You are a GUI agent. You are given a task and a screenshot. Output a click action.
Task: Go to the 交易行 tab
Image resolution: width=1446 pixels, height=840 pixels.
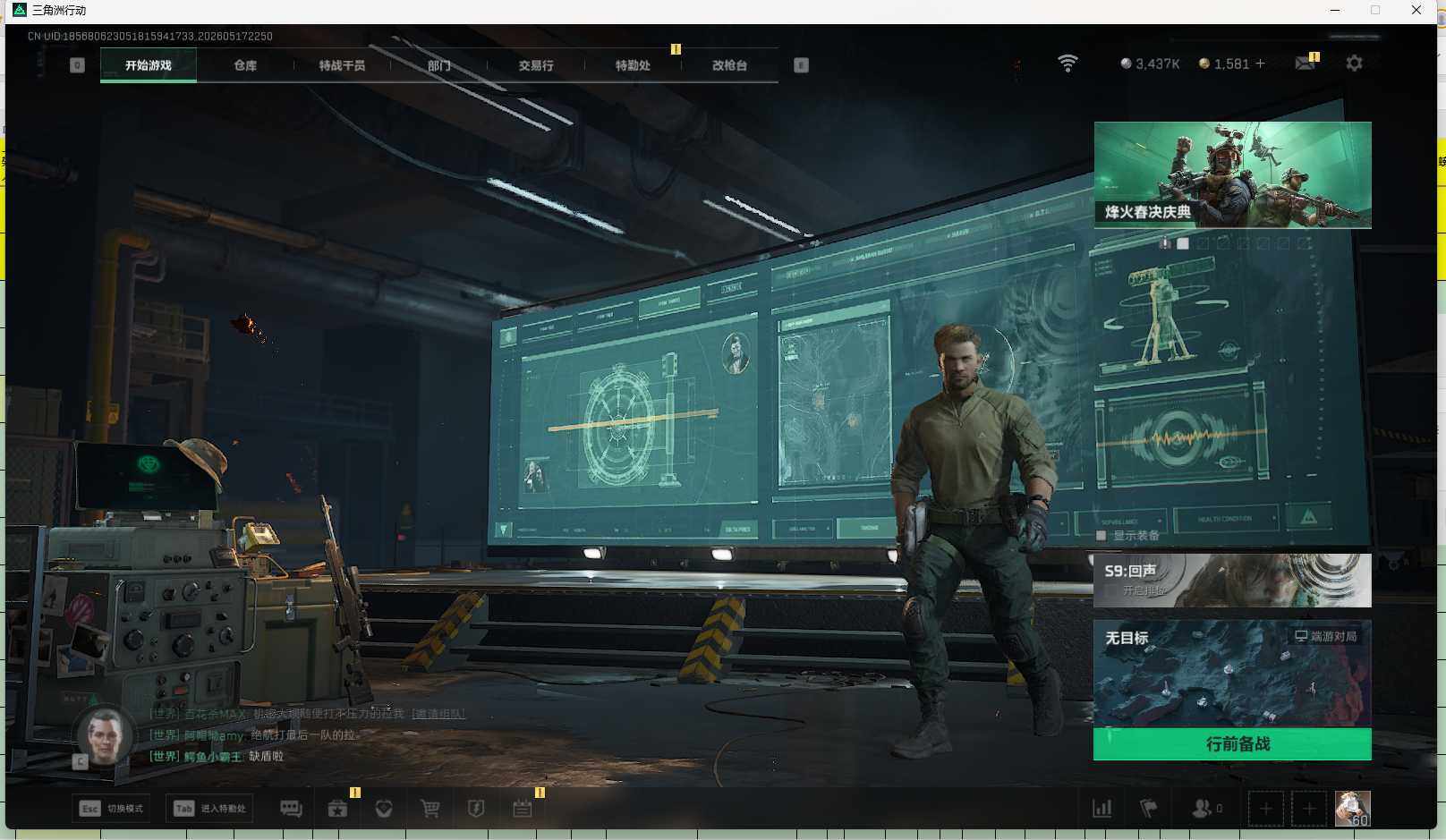[x=536, y=65]
